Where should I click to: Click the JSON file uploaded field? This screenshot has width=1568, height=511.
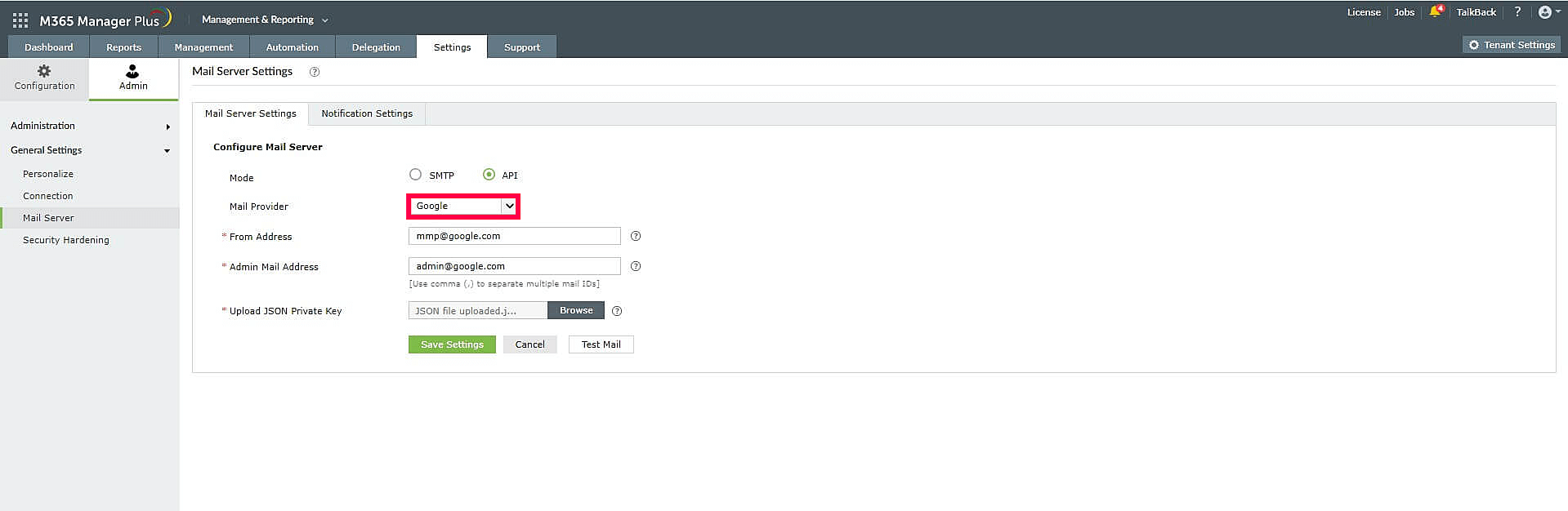tap(478, 310)
